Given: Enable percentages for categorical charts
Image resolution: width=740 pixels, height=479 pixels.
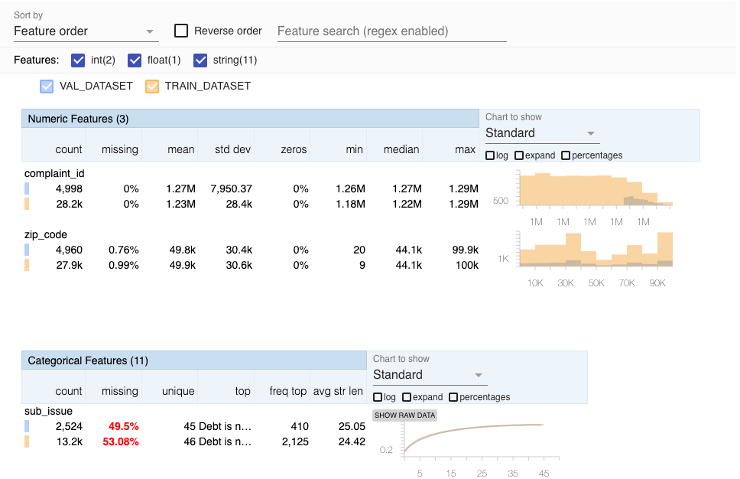Looking at the screenshot, I should pyautogui.click(x=453, y=397).
